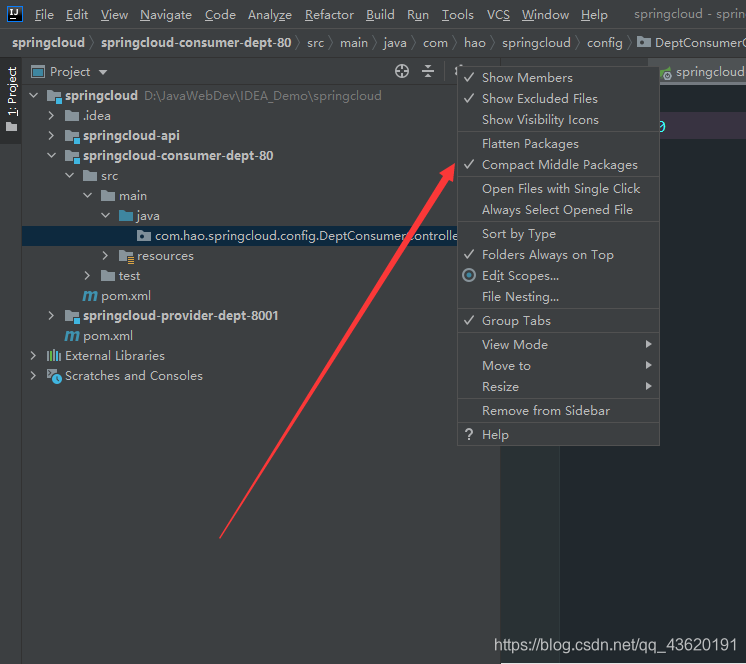The width and height of the screenshot is (746, 664).
Task: Click the External Libraries icon
Action: coord(54,356)
